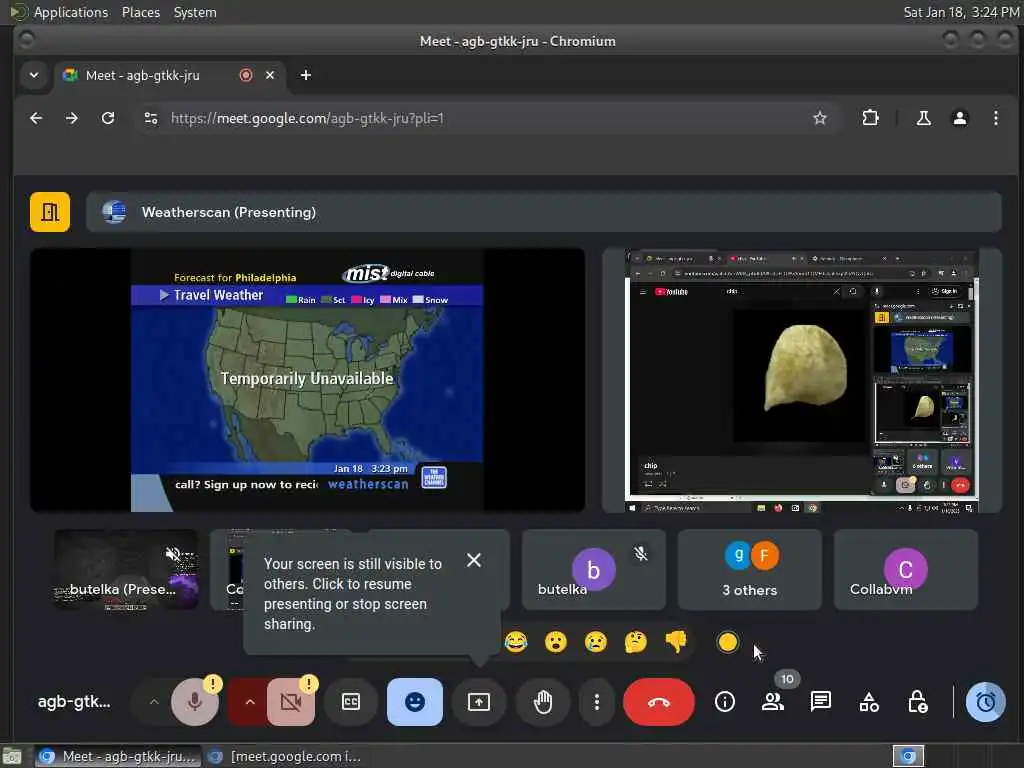Open meeting details info icon
Image resolution: width=1024 pixels, height=768 pixels.
724,702
